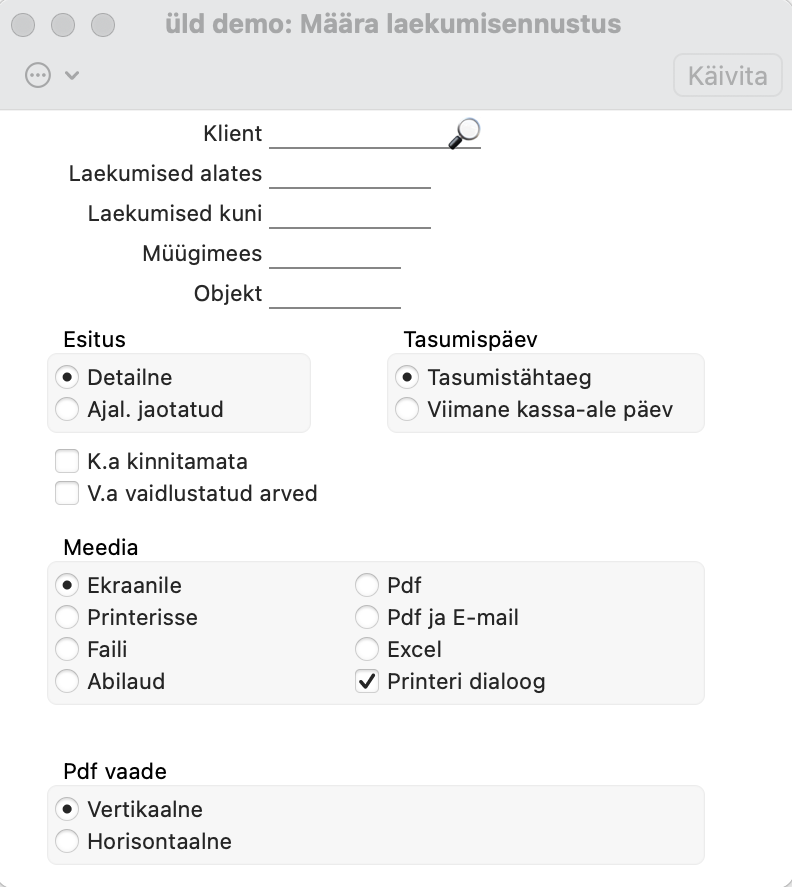
Task: Expand the chevron next to the ellipsis
Action: pos(72,75)
